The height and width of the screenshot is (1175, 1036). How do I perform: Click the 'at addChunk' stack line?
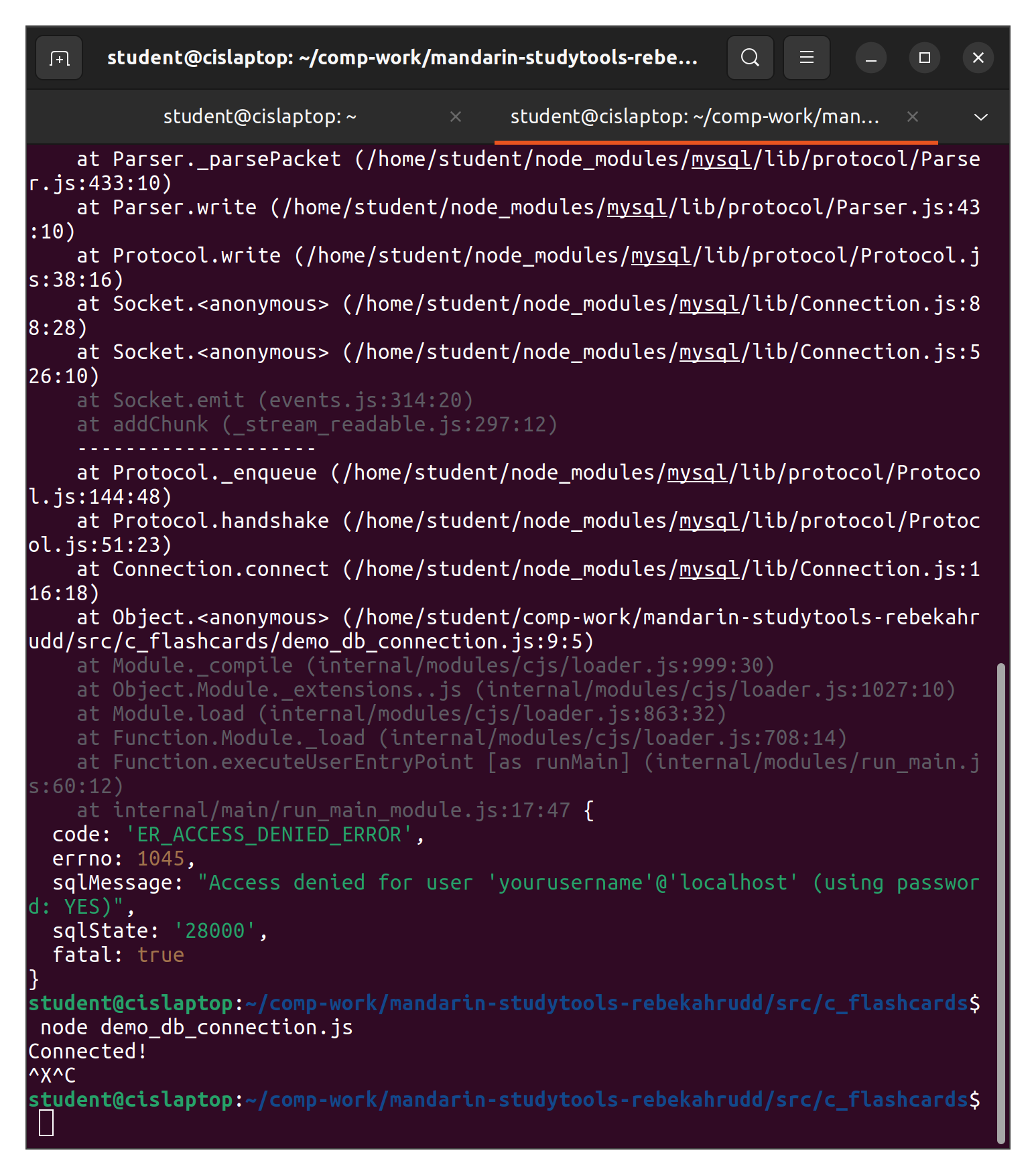tap(317, 425)
